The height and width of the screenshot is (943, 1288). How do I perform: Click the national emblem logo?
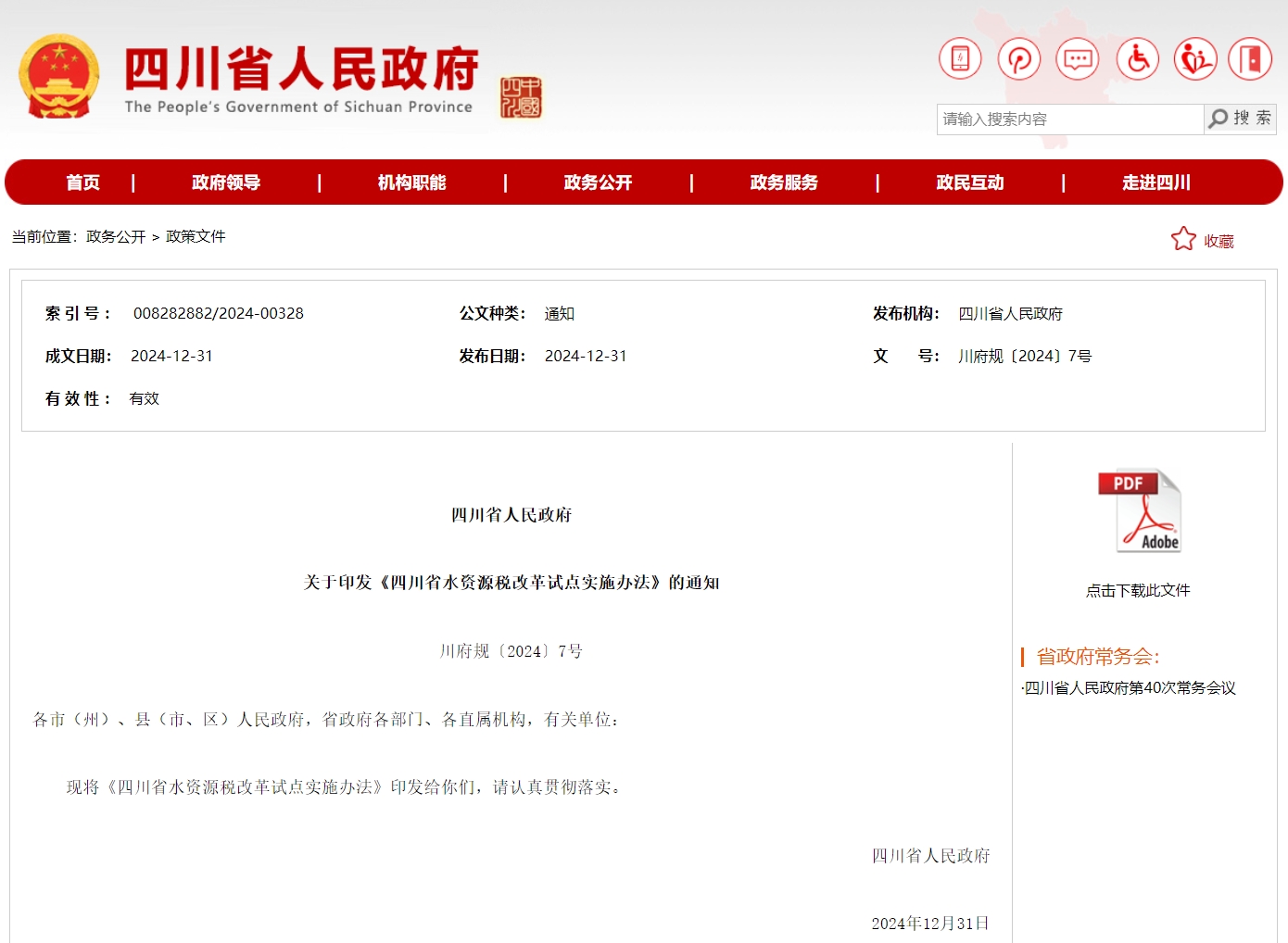59,78
